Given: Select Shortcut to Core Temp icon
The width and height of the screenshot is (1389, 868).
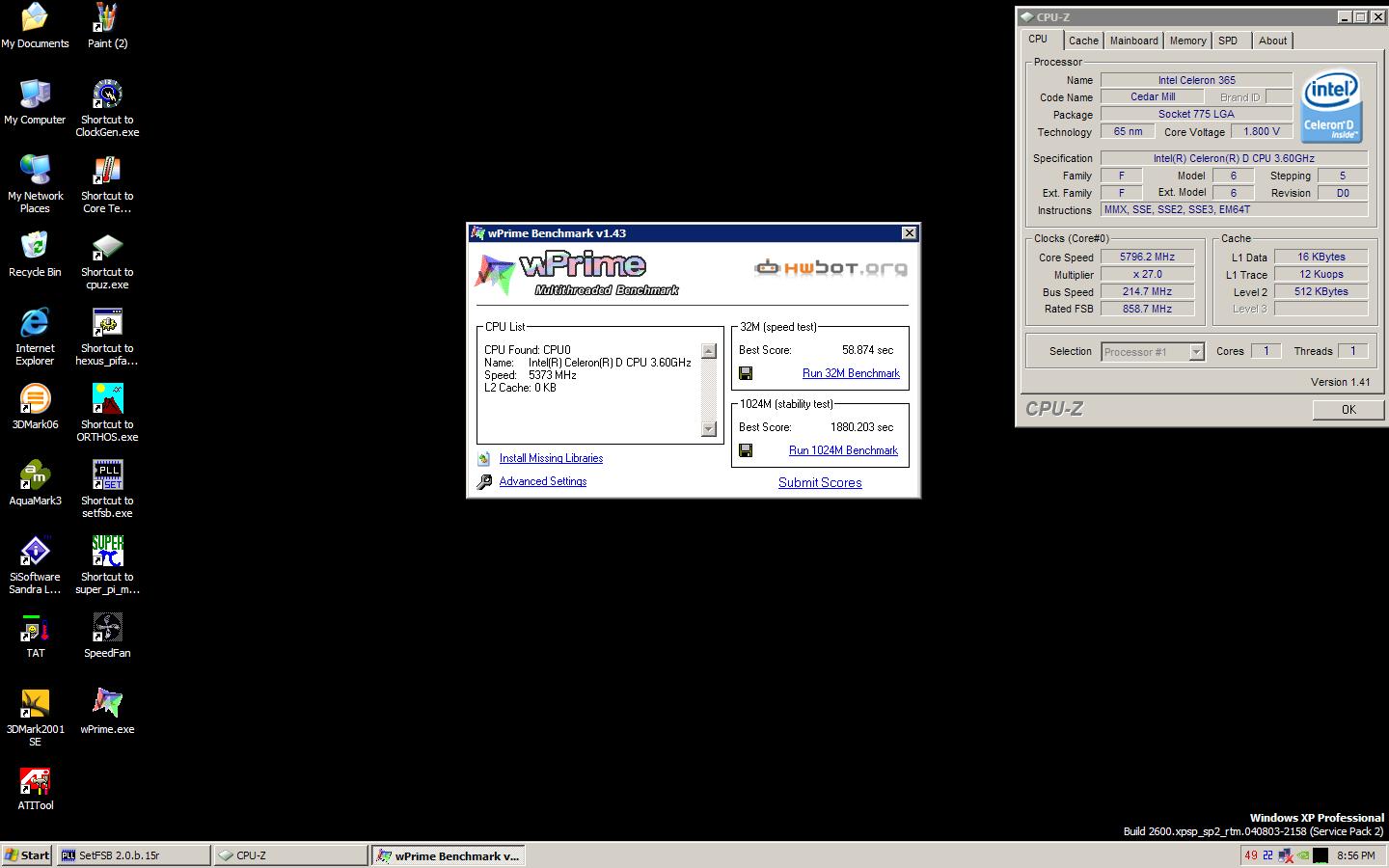Looking at the screenshot, I should tap(107, 183).
